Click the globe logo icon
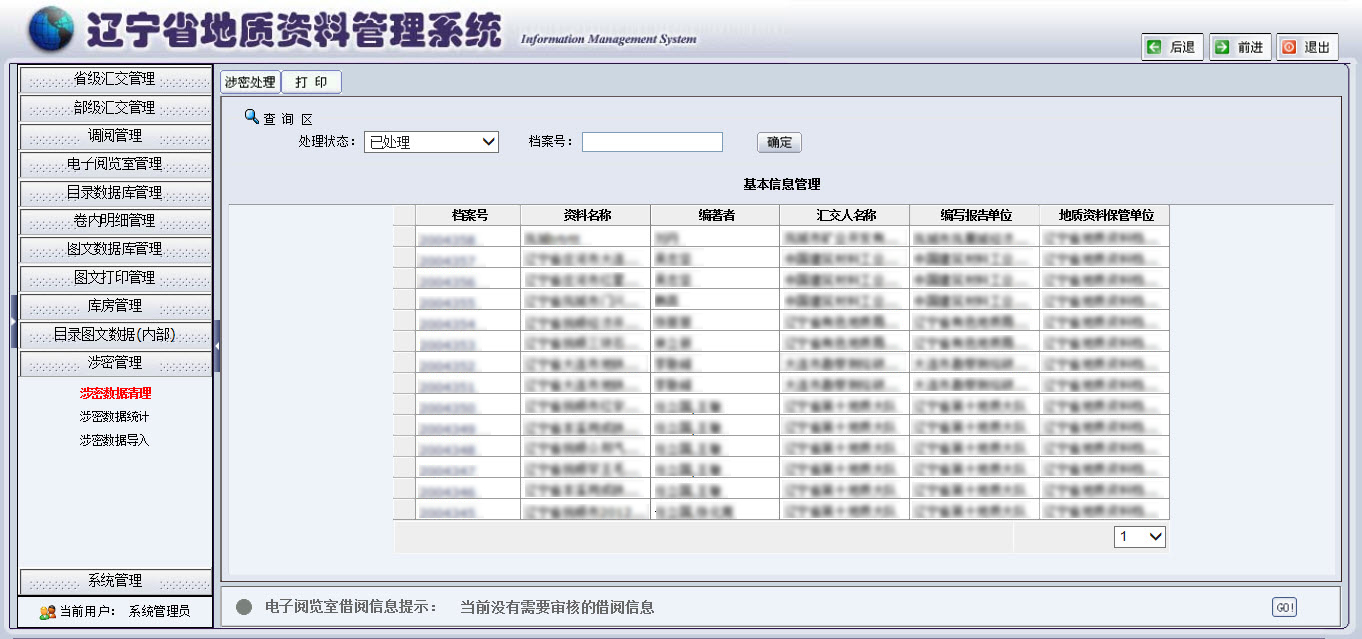Screen dimensions: 1362x639 pyautogui.click(x=51, y=29)
